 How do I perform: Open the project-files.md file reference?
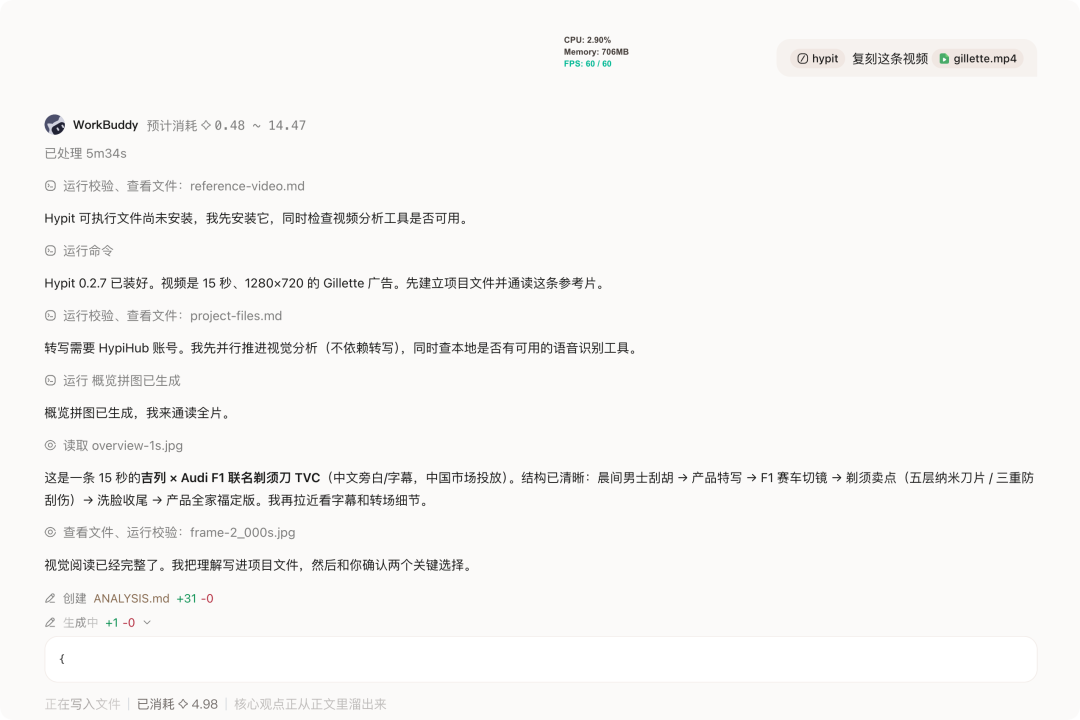tap(236, 316)
